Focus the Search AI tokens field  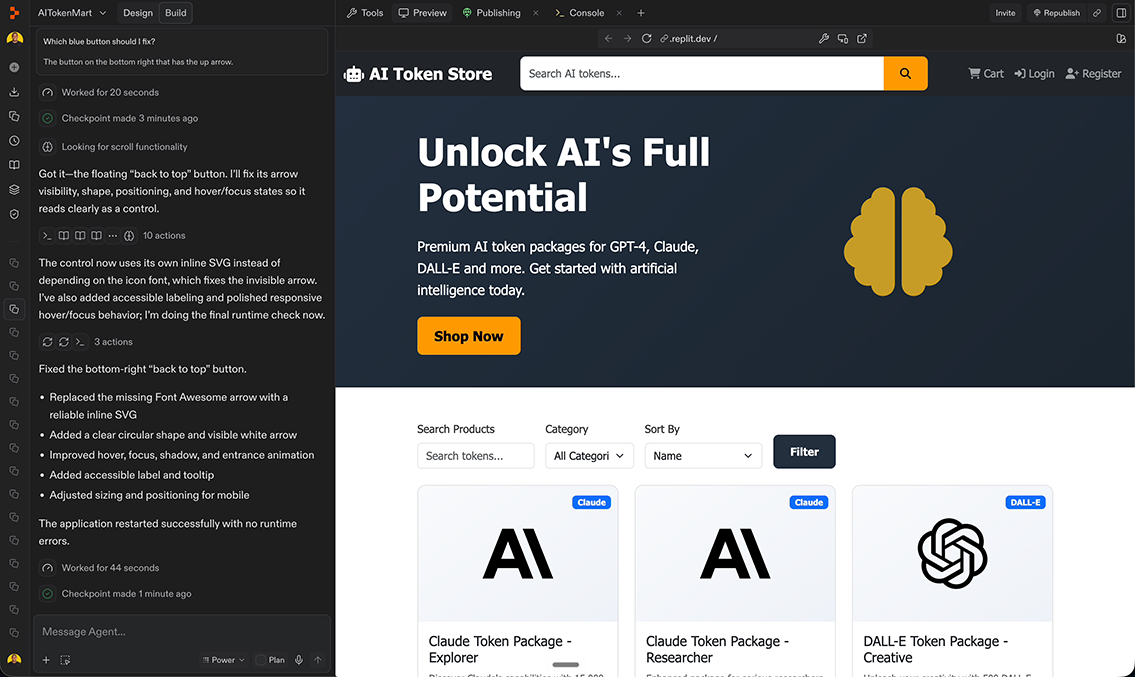(x=701, y=73)
